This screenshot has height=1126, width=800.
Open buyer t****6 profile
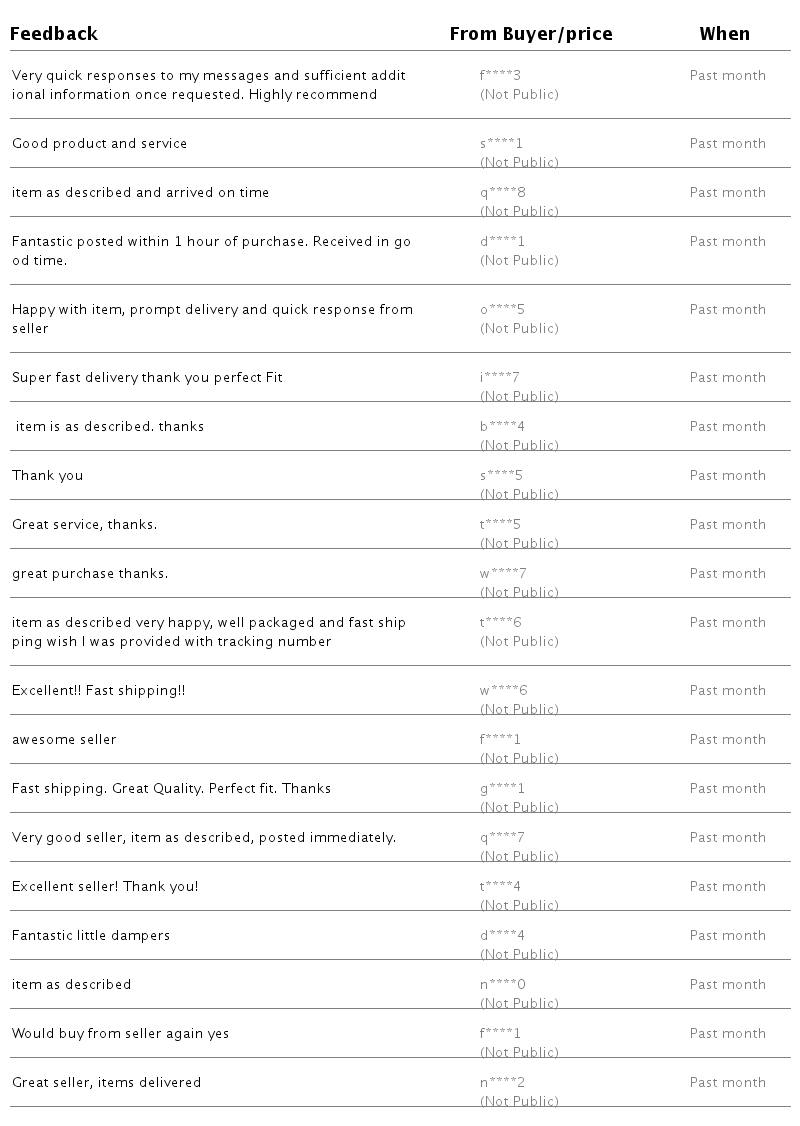(500, 622)
